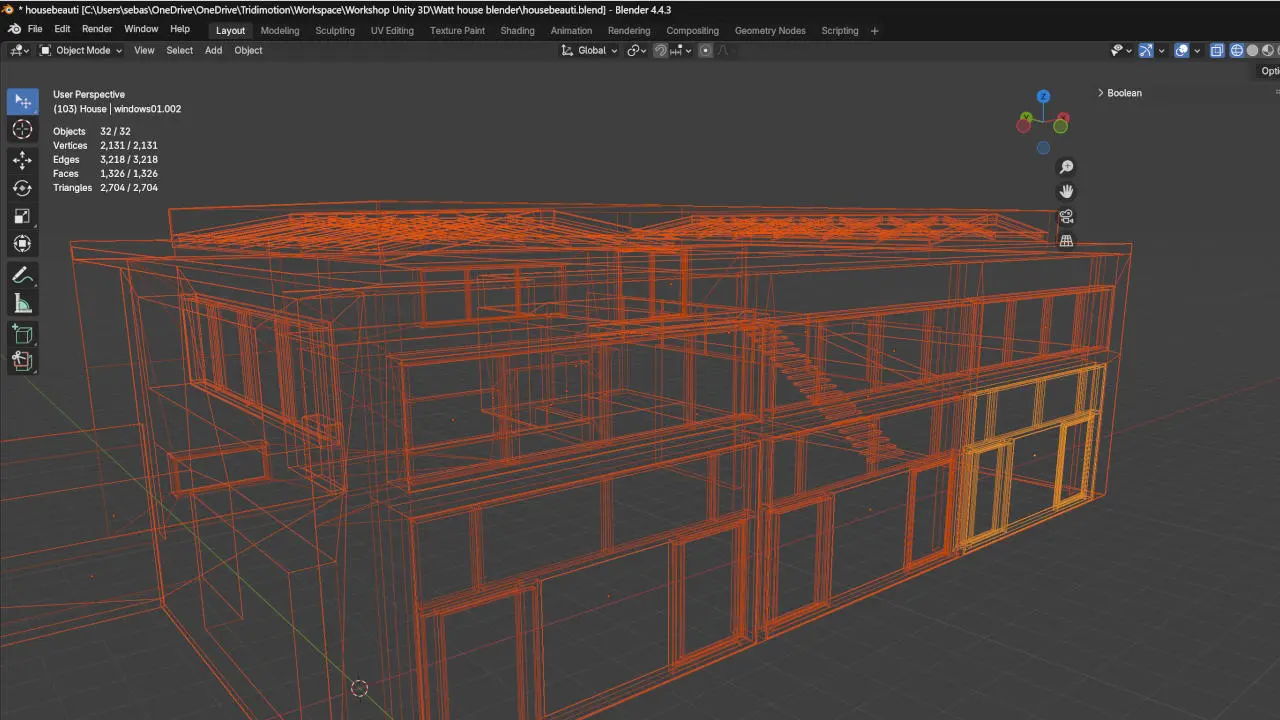Toggle X-Ray mode in the header
Viewport: 1280px width, 720px height.
coord(1217,50)
